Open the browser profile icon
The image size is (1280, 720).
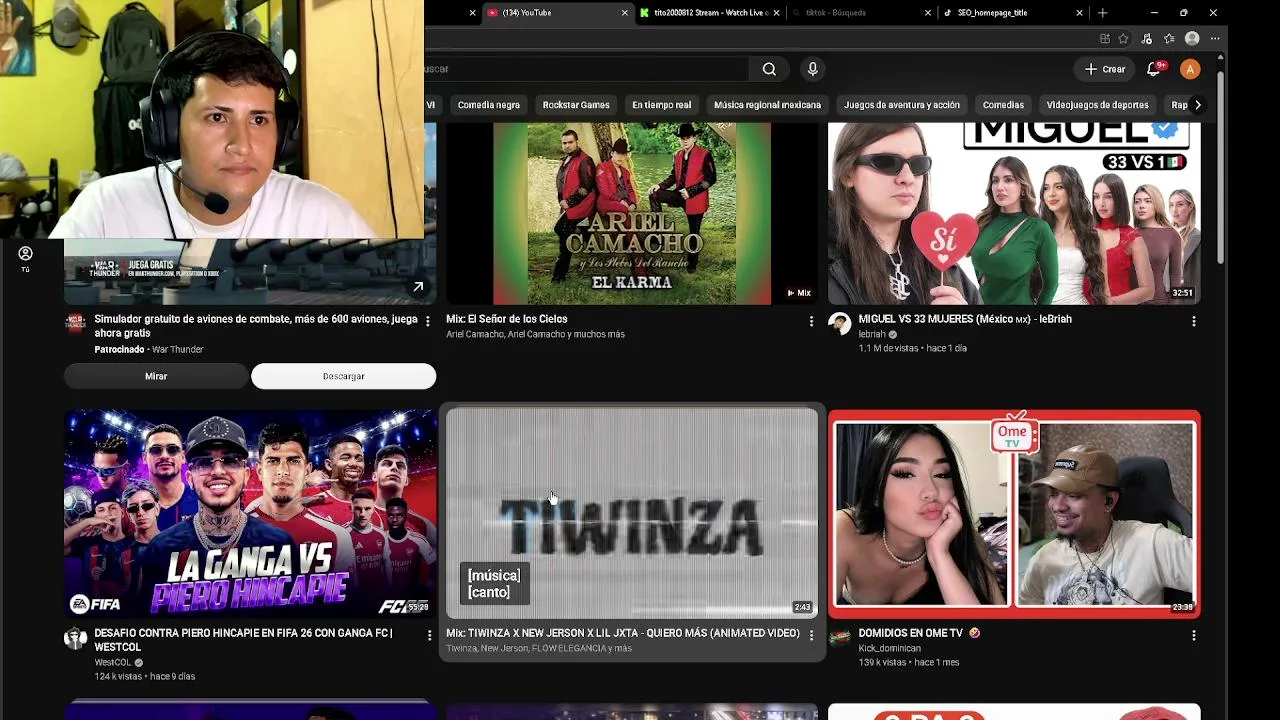coord(1192,39)
